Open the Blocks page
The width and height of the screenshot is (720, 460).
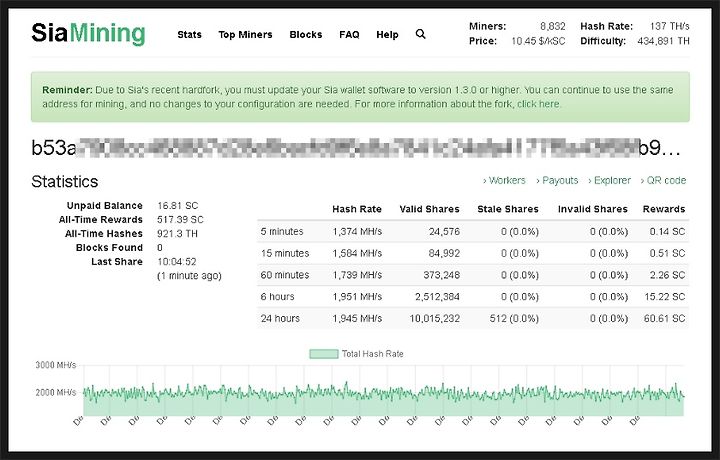tap(305, 34)
